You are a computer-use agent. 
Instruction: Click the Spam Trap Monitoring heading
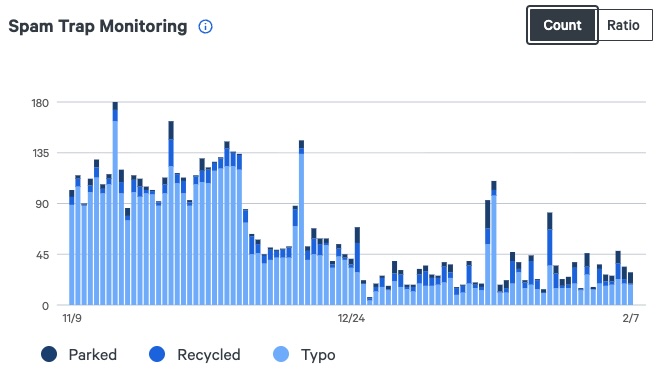coord(98,26)
